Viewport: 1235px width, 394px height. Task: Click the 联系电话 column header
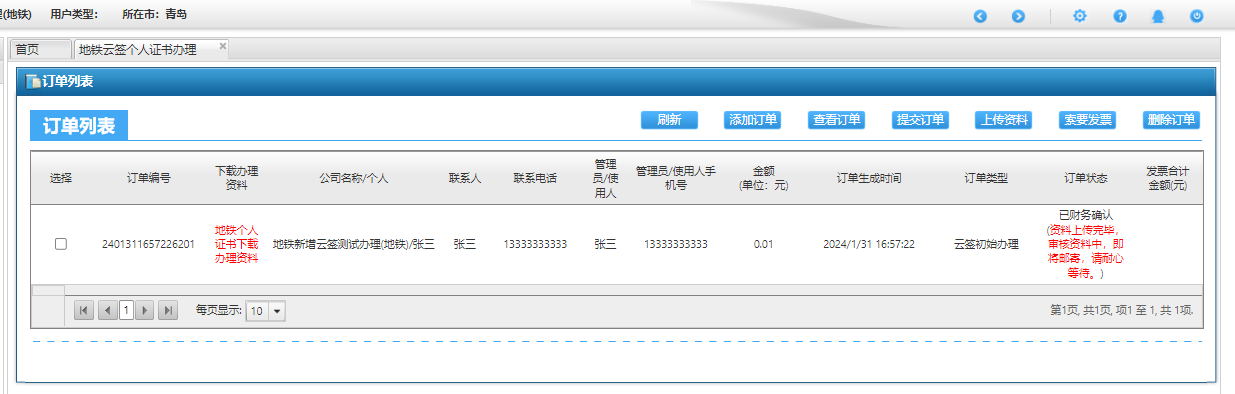pyautogui.click(x=535, y=178)
